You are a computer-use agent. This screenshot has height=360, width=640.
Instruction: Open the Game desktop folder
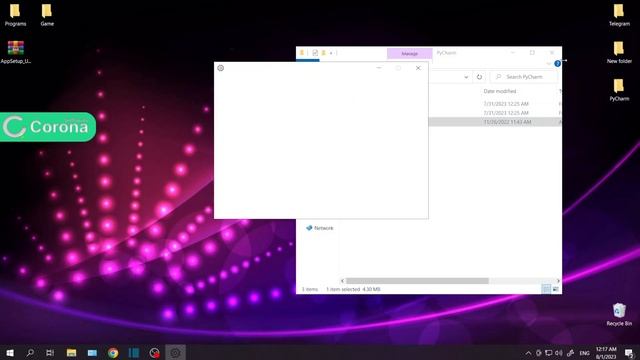pyautogui.click(x=47, y=15)
